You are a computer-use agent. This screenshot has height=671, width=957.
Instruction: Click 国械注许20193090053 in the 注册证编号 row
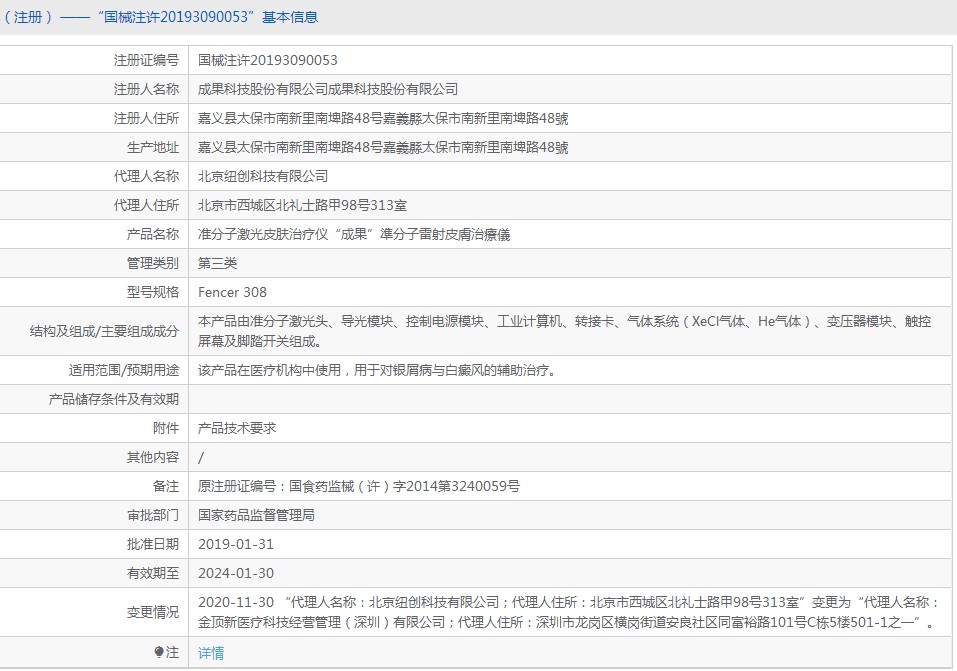point(267,60)
